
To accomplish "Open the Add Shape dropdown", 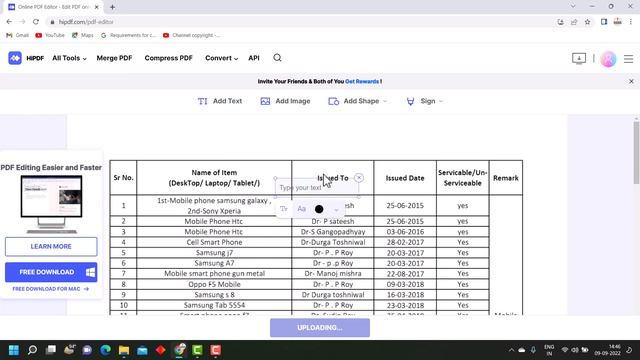I will pyautogui.click(x=358, y=101).
